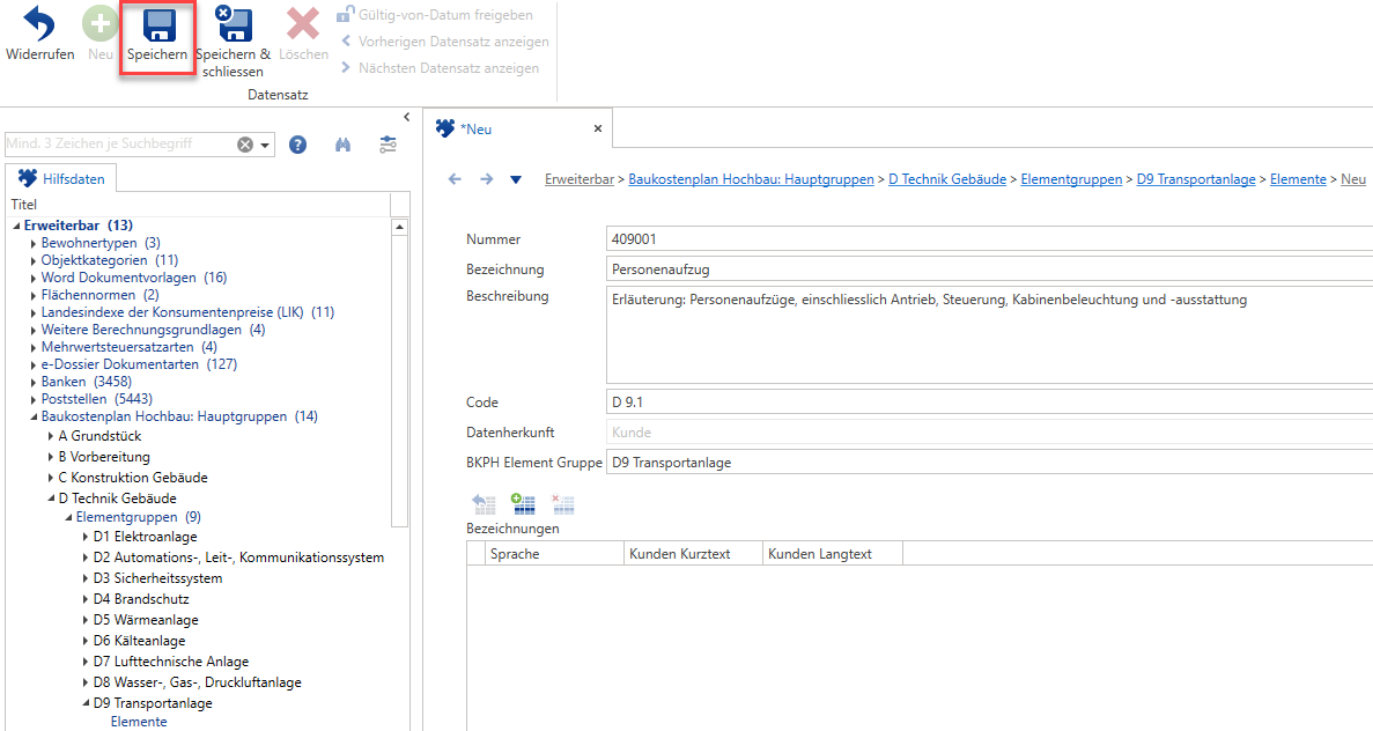Open the search box dropdown arrow
The height and width of the screenshot is (731, 1373).
coord(266,146)
